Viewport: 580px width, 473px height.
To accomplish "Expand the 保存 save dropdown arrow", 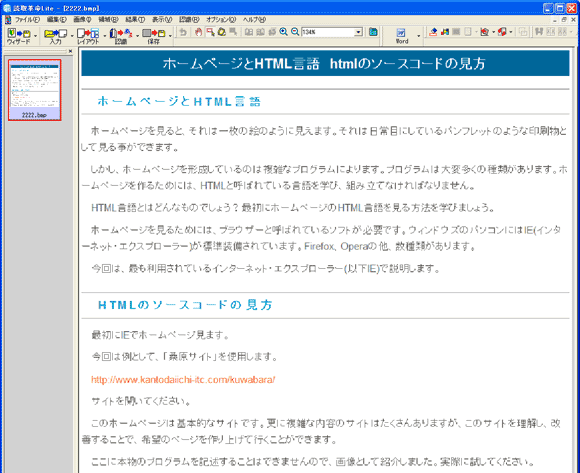I will coord(170,36).
